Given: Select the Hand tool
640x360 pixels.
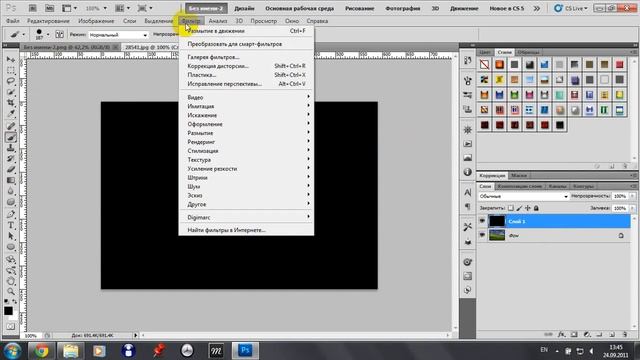Looking at the screenshot, I should point(11,281).
